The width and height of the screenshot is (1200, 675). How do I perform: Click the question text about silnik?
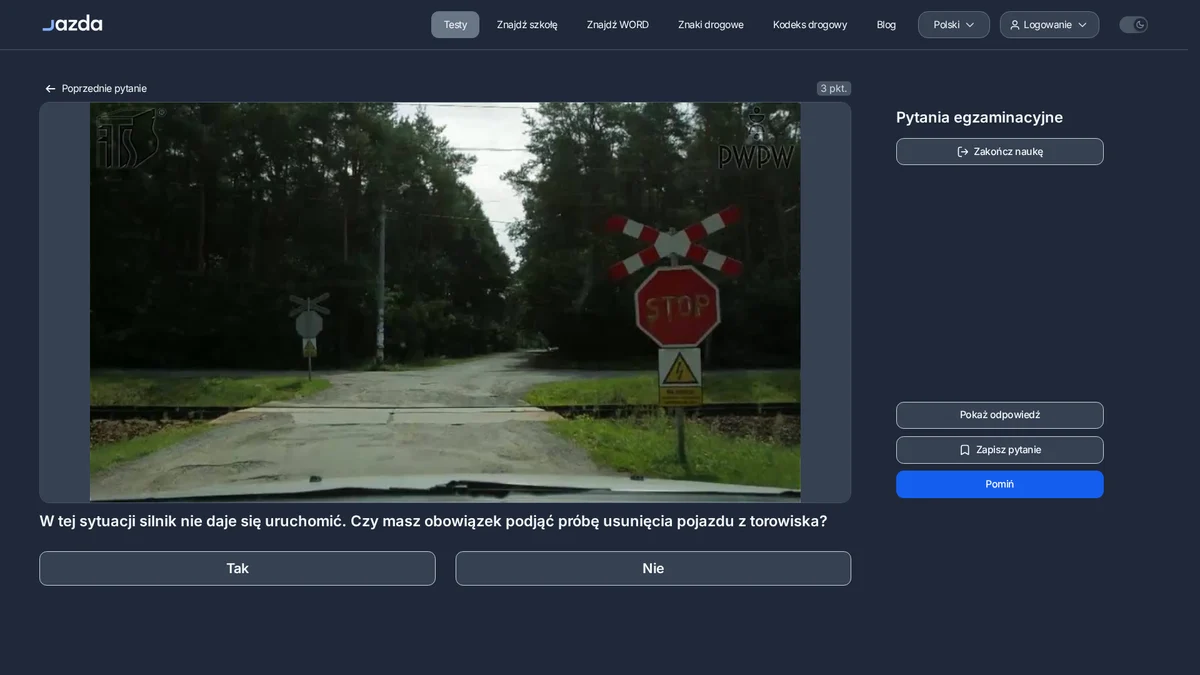(x=433, y=522)
